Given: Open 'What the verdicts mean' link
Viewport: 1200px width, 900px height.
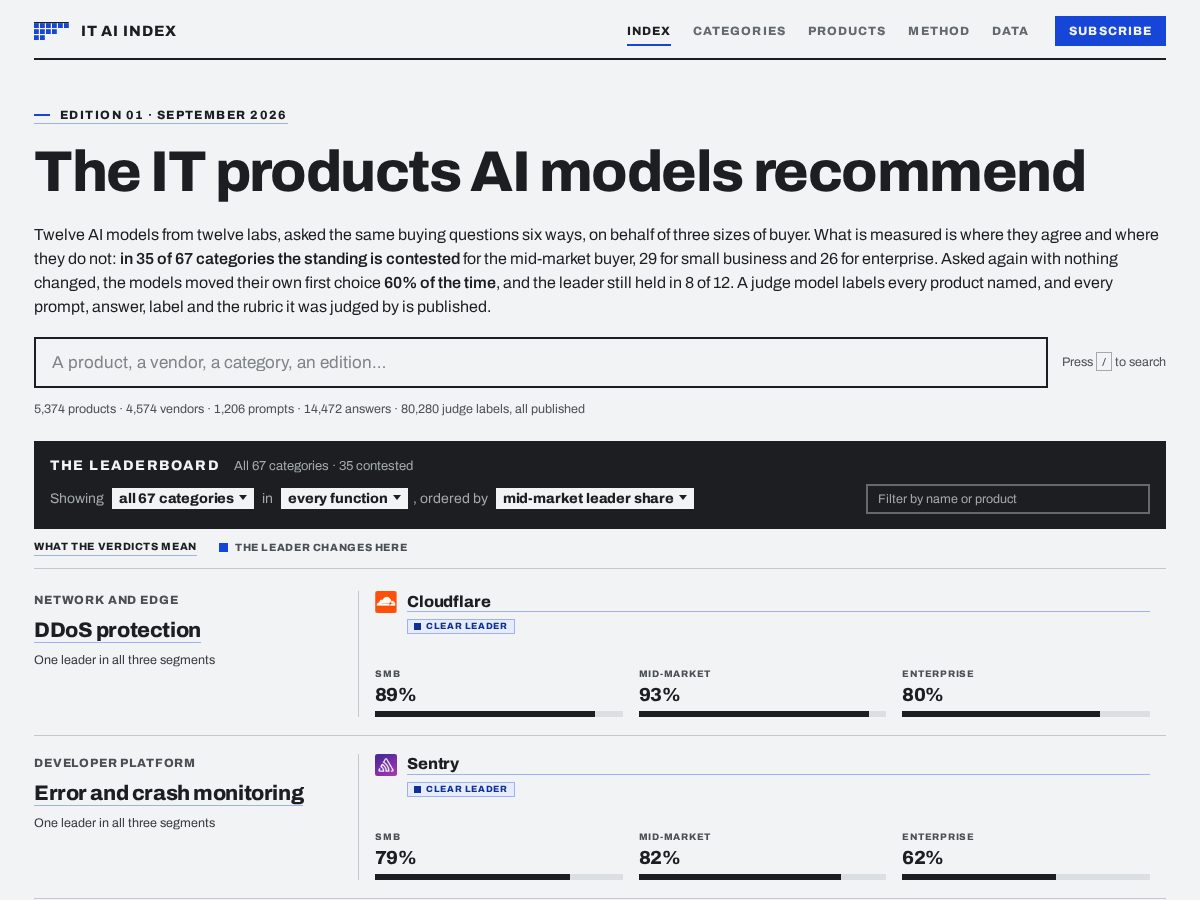Looking at the screenshot, I should coord(115,547).
